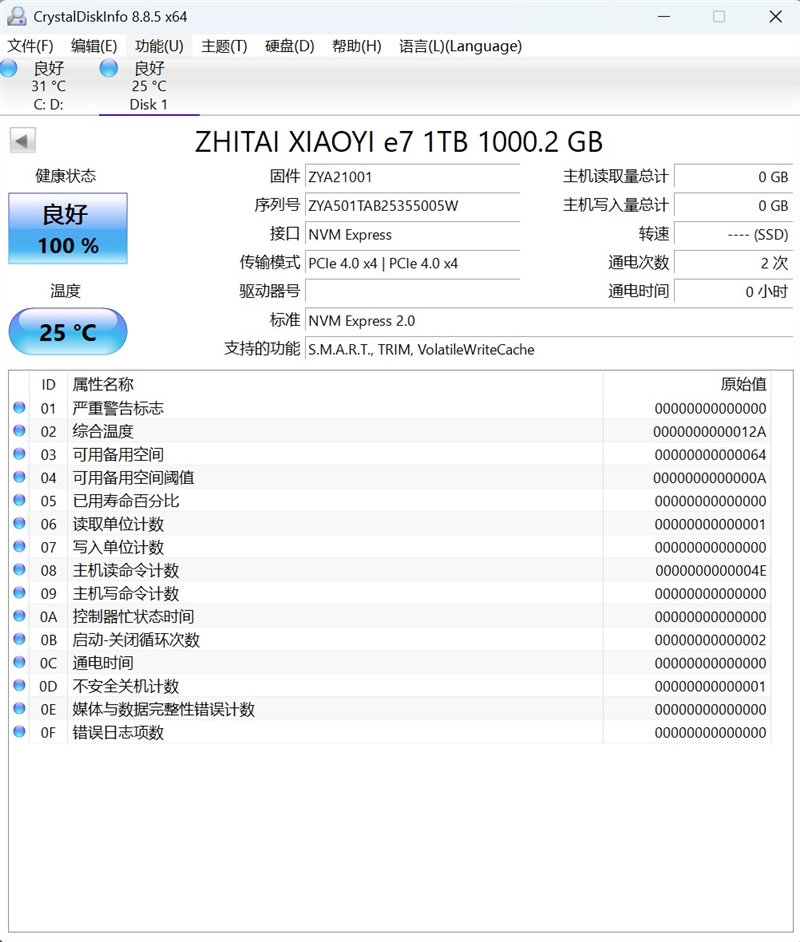Click the 25°C temperature indicator

(67, 331)
